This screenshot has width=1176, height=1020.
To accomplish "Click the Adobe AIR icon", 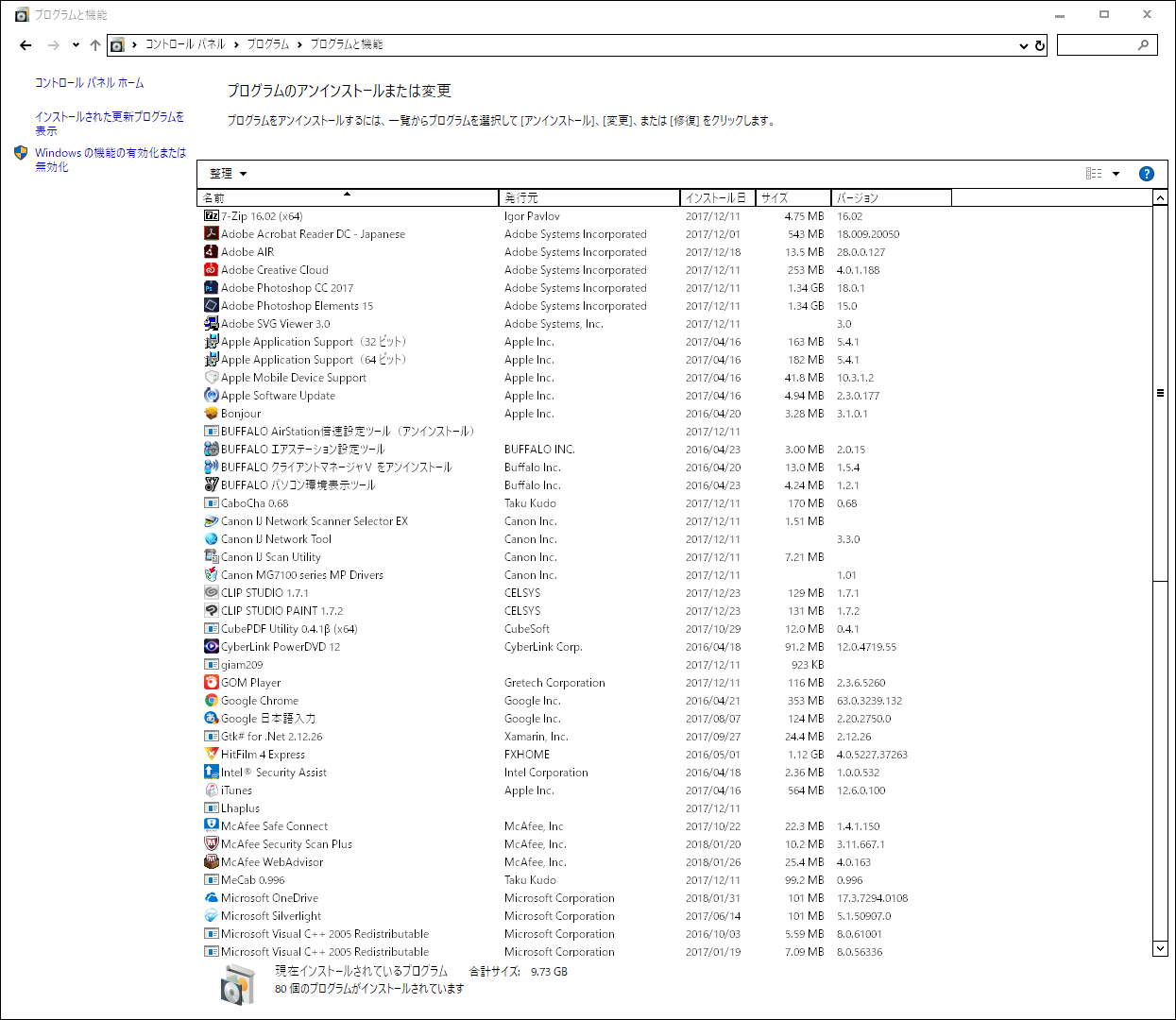I will (x=212, y=252).
